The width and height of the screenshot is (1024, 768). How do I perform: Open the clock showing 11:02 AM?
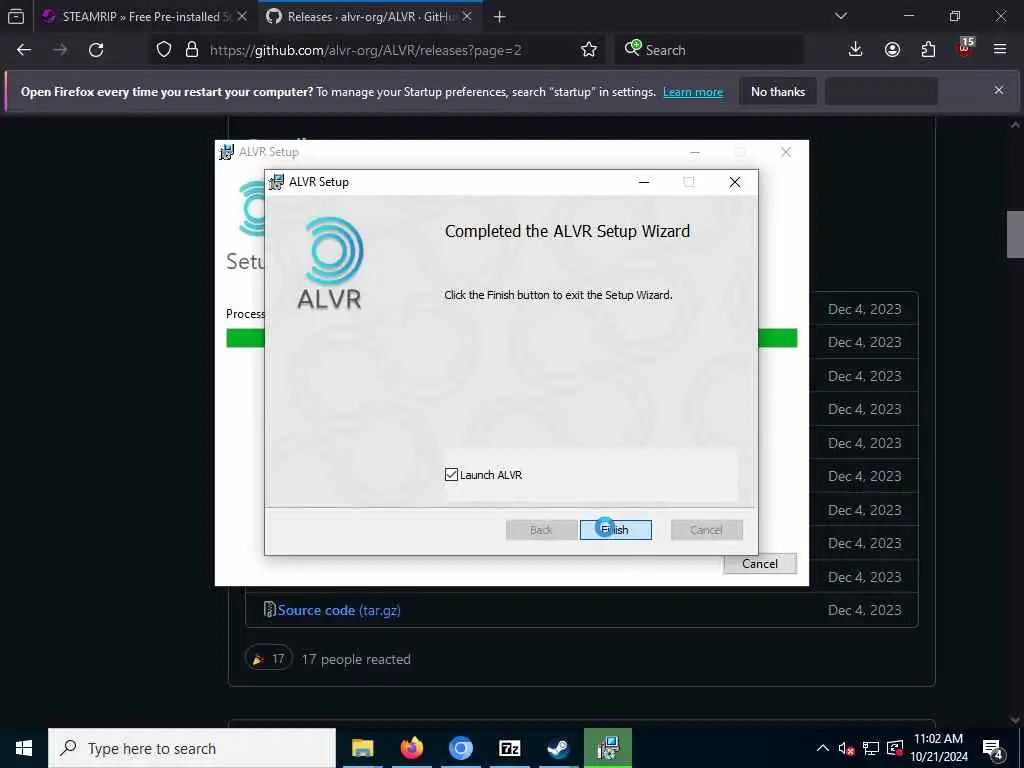(x=939, y=748)
